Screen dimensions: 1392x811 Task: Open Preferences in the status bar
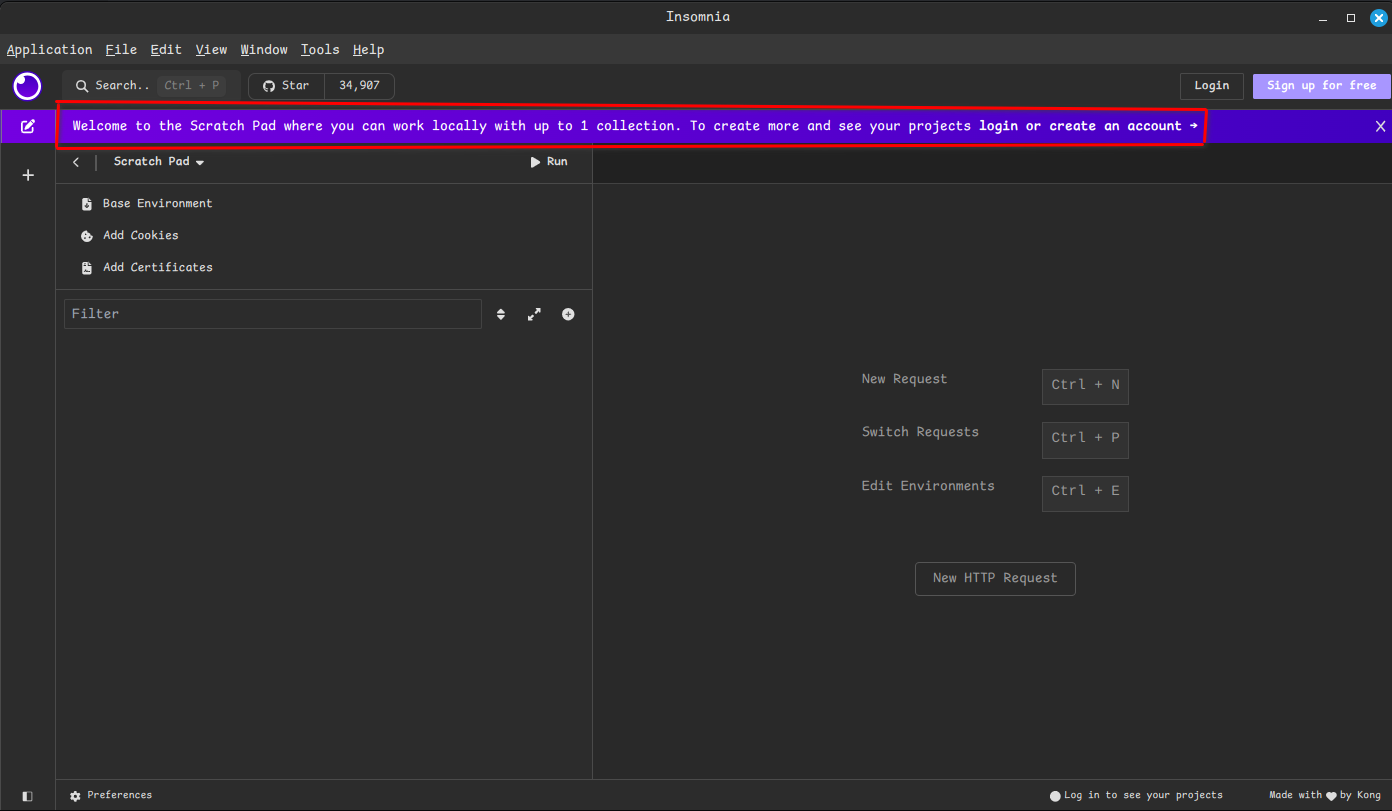coord(111,796)
